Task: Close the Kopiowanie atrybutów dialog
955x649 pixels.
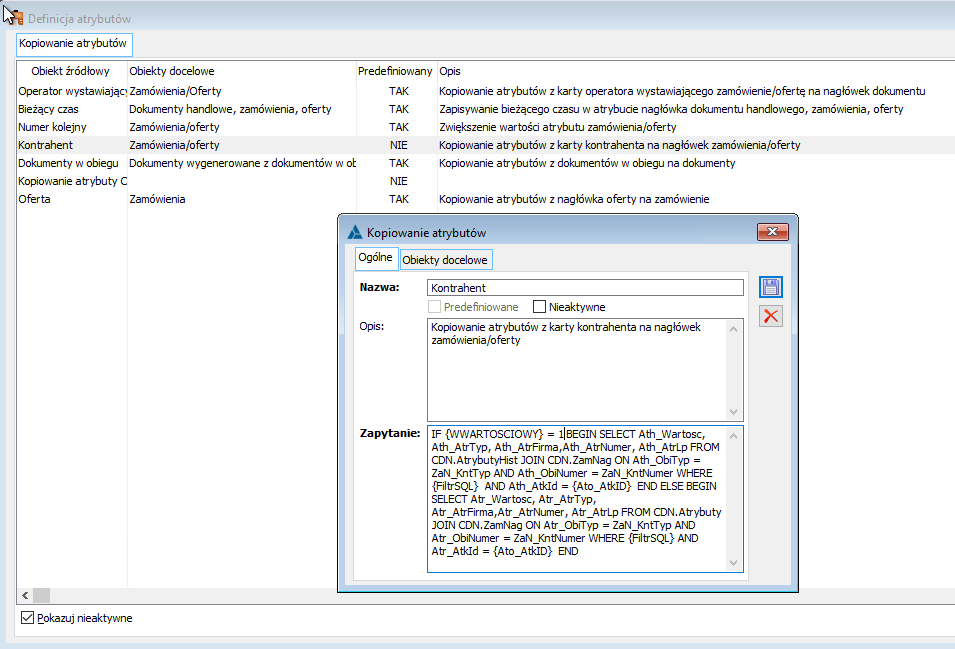Action: pyautogui.click(x=772, y=232)
